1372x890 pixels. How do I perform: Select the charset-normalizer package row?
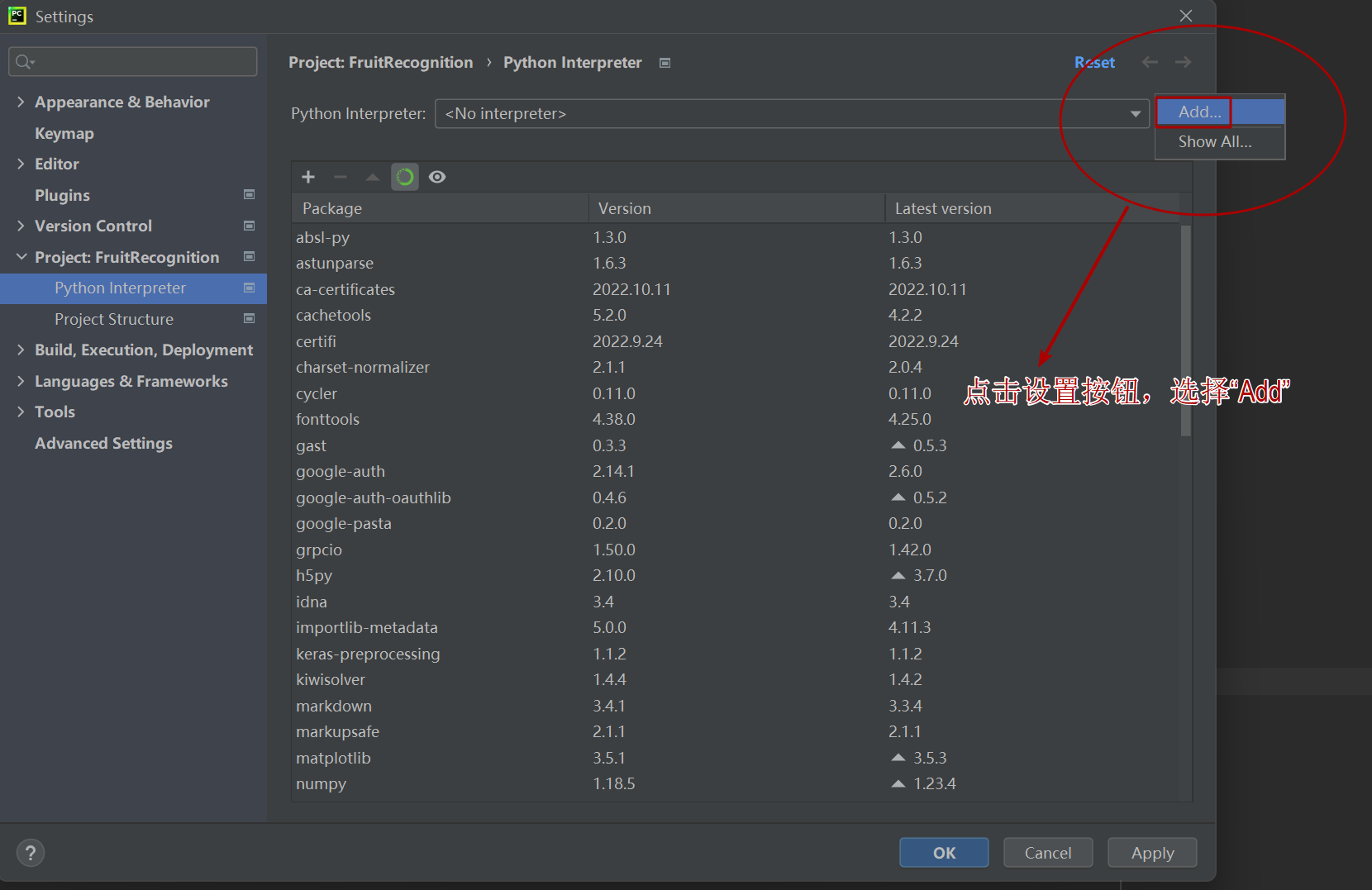(736, 367)
